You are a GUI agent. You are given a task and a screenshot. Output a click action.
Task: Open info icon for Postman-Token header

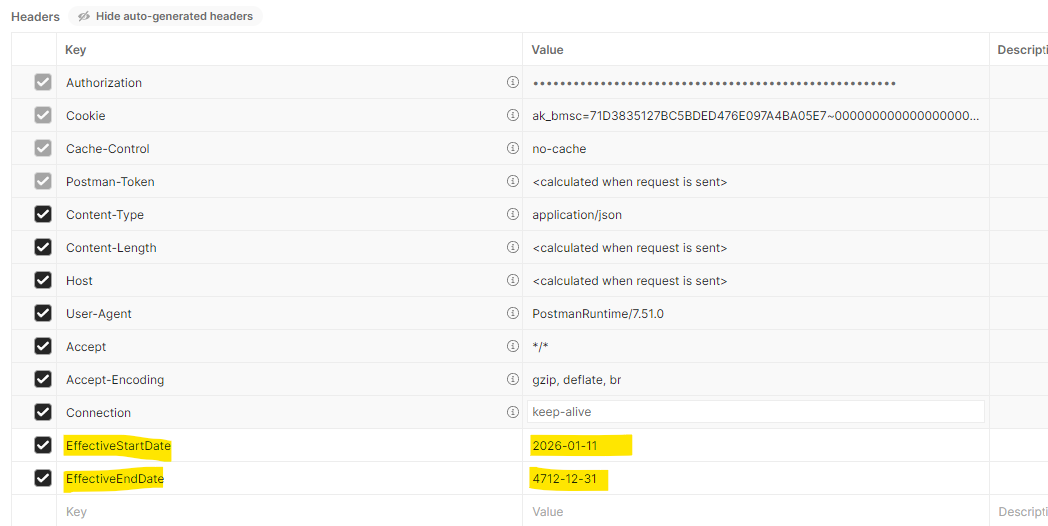pyautogui.click(x=513, y=181)
